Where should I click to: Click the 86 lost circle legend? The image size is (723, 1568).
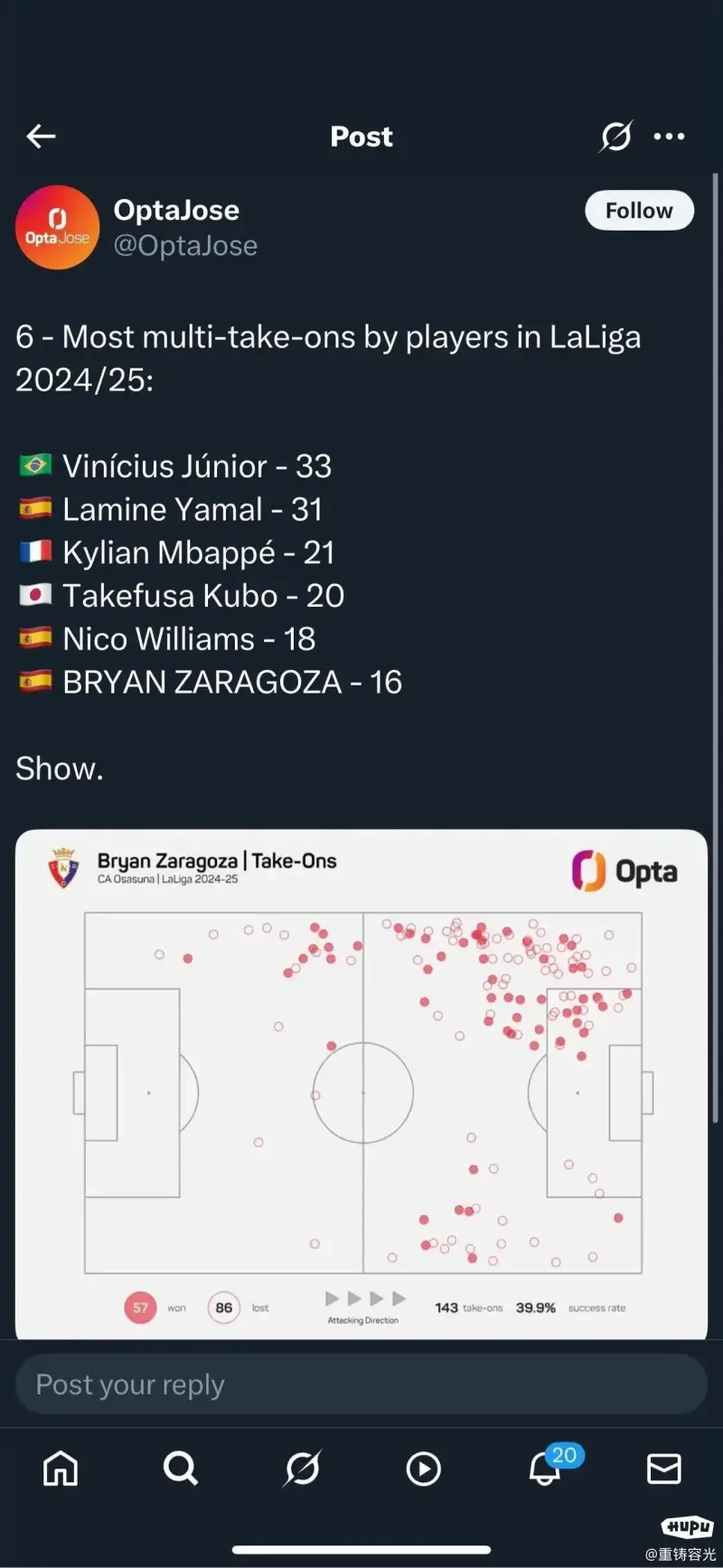tap(224, 1308)
